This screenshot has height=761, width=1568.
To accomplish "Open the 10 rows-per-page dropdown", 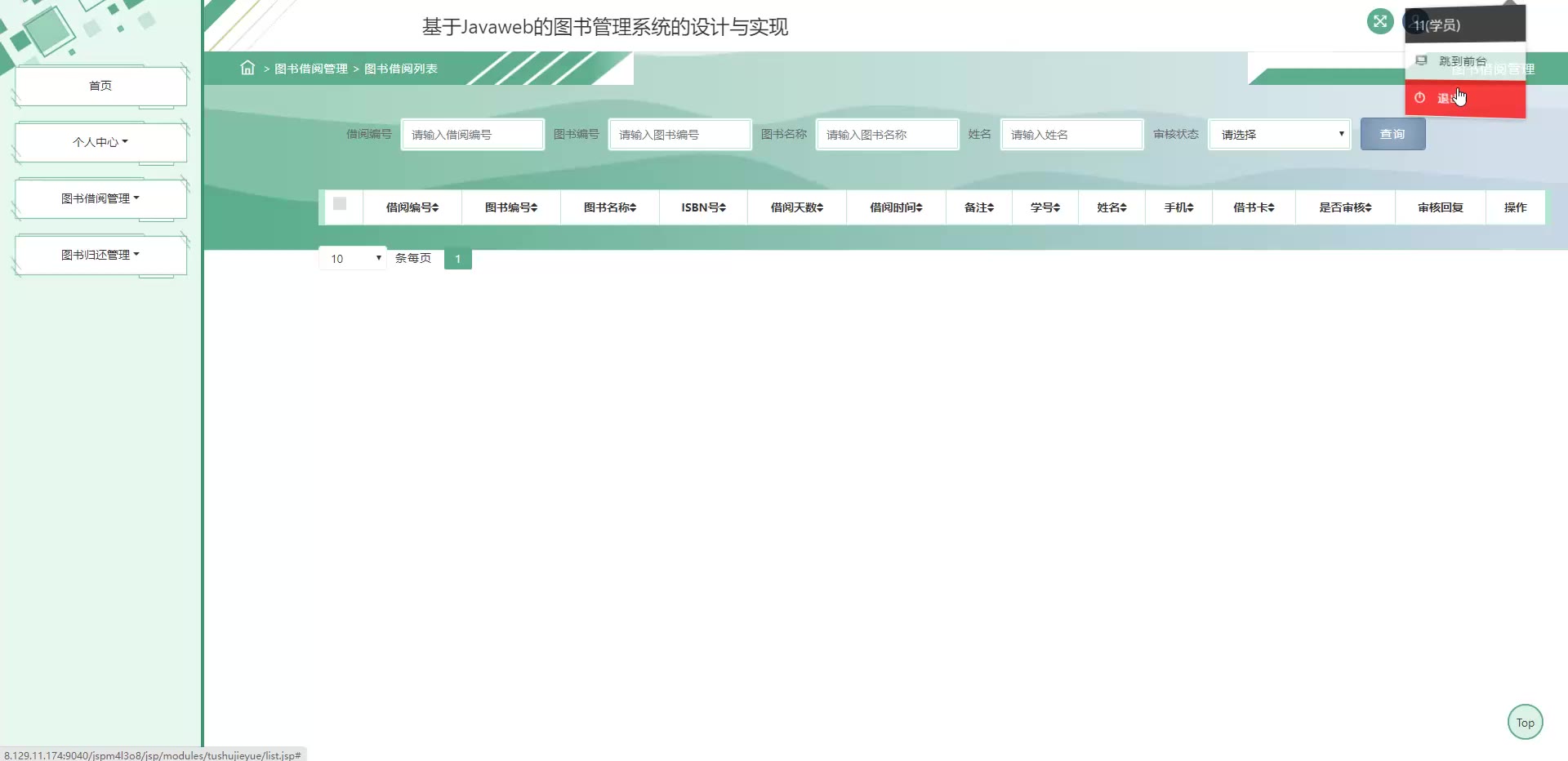I will [353, 259].
